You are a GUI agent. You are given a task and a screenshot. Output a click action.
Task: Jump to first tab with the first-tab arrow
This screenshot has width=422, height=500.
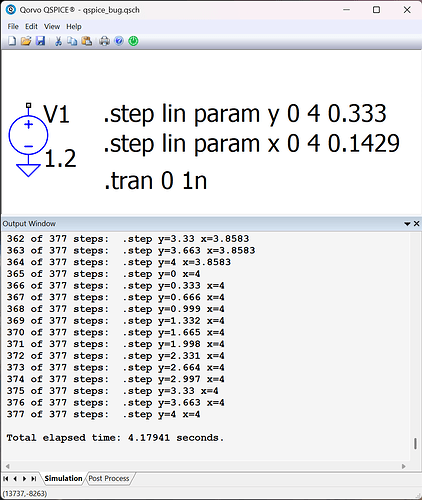click(x=6, y=479)
